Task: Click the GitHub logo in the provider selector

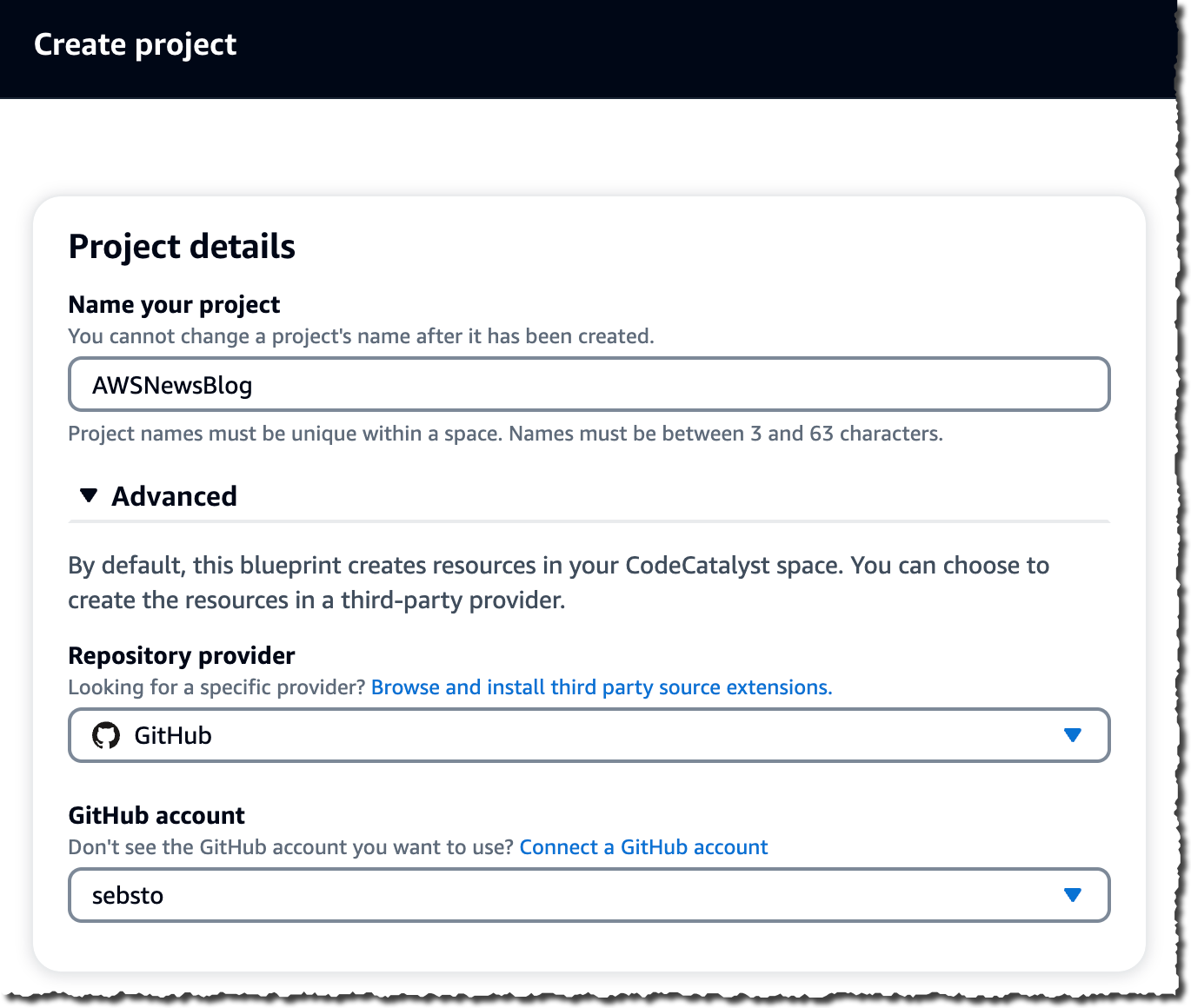Action: (x=108, y=735)
